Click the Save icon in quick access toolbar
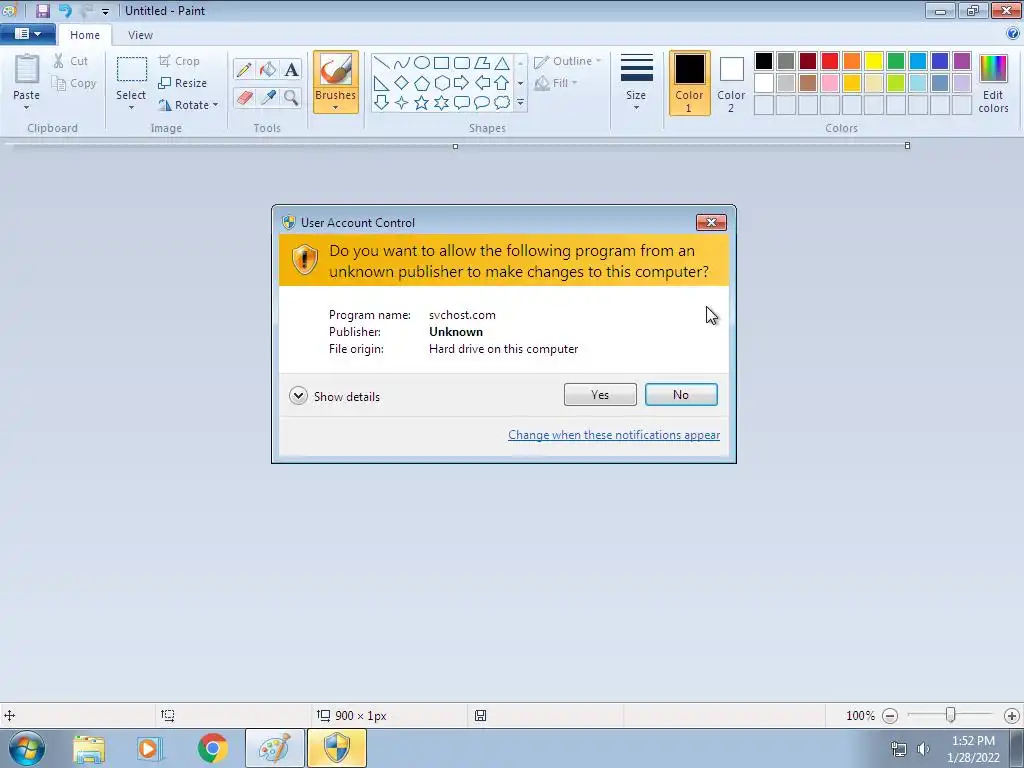This screenshot has width=1024, height=768. (x=42, y=10)
